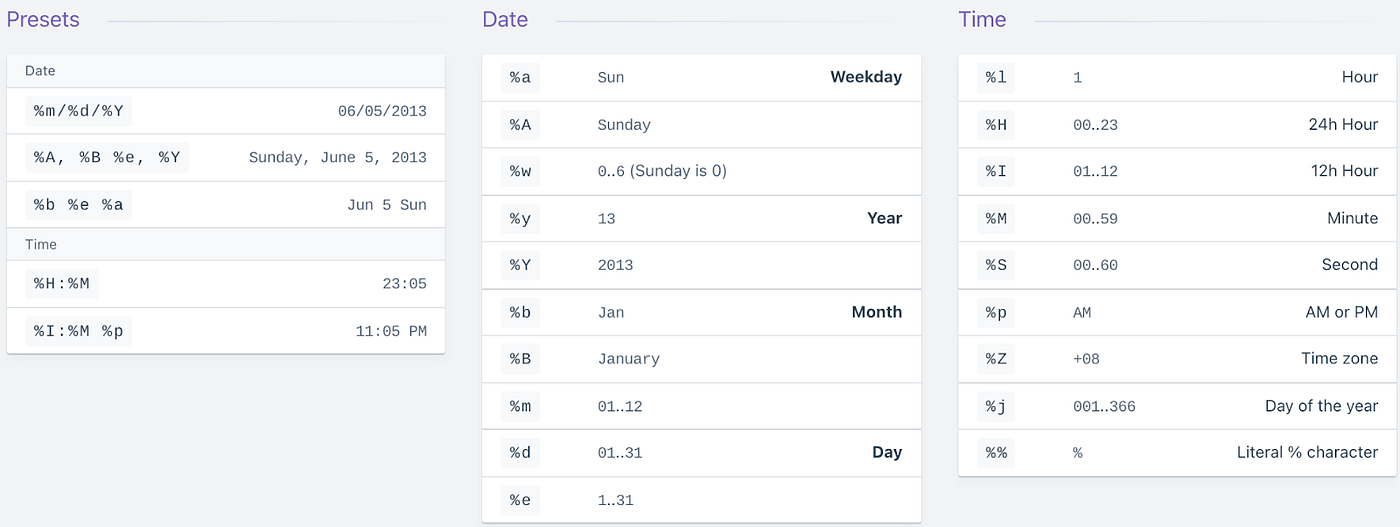Select the %H:%M time preset

pyautogui.click(x=61, y=284)
